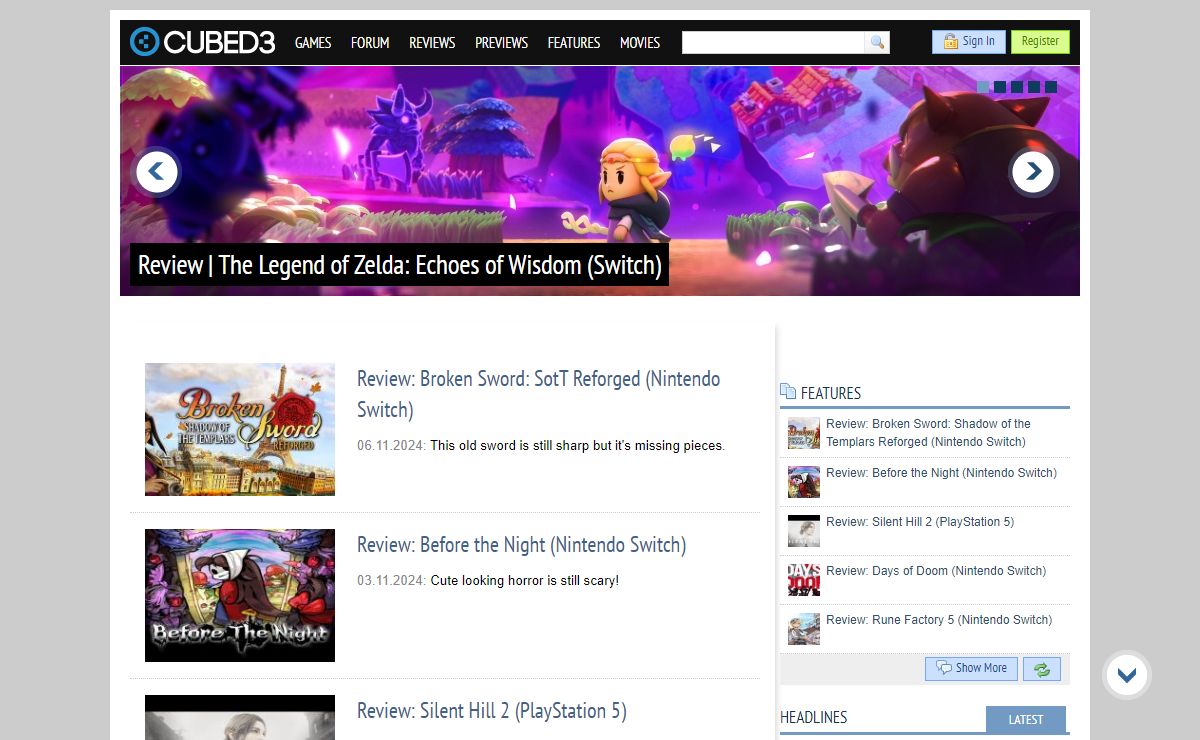Open sidebar link Review: Silent Hill 2
The height and width of the screenshot is (740, 1200).
[920, 522]
